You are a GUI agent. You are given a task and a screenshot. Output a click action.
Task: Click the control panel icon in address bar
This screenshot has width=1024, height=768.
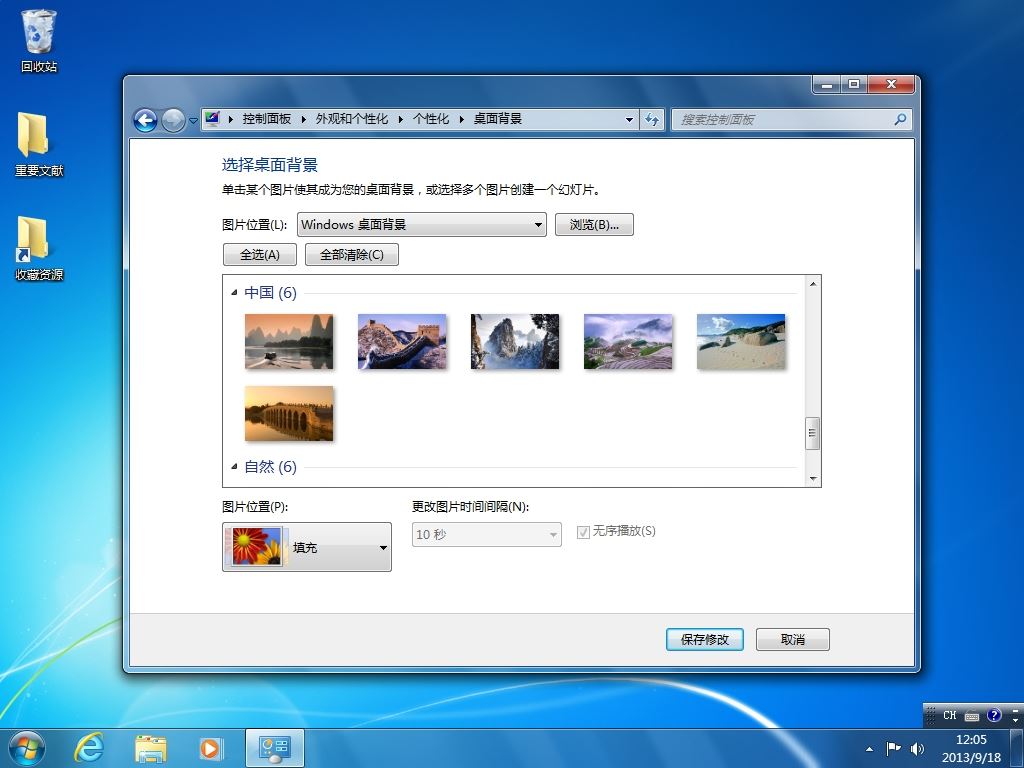(x=212, y=119)
